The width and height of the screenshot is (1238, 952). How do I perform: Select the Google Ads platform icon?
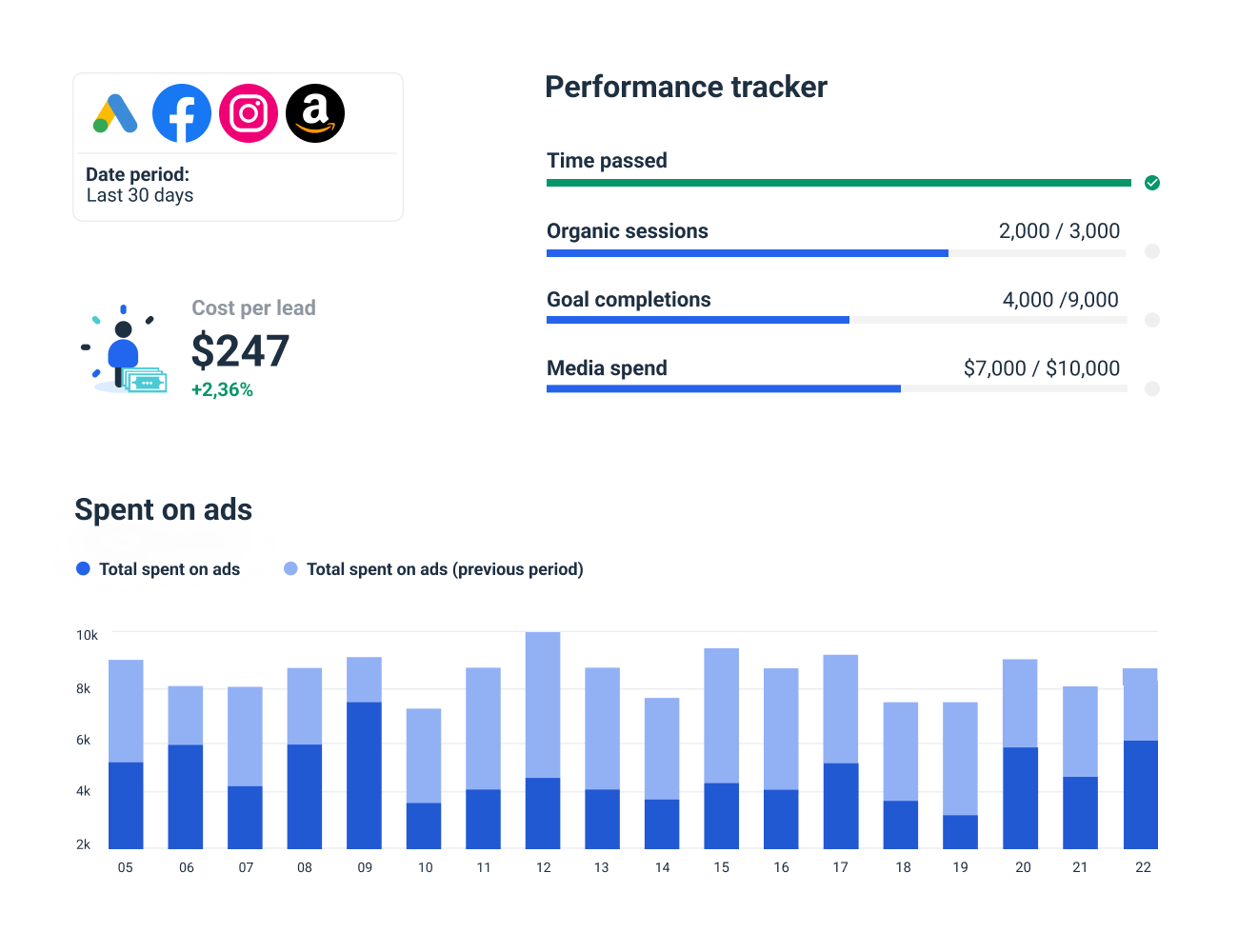[x=114, y=112]
